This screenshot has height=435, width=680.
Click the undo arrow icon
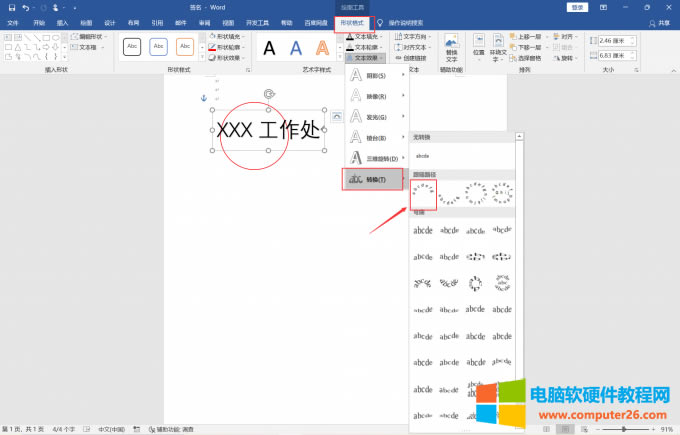point(27,7)
